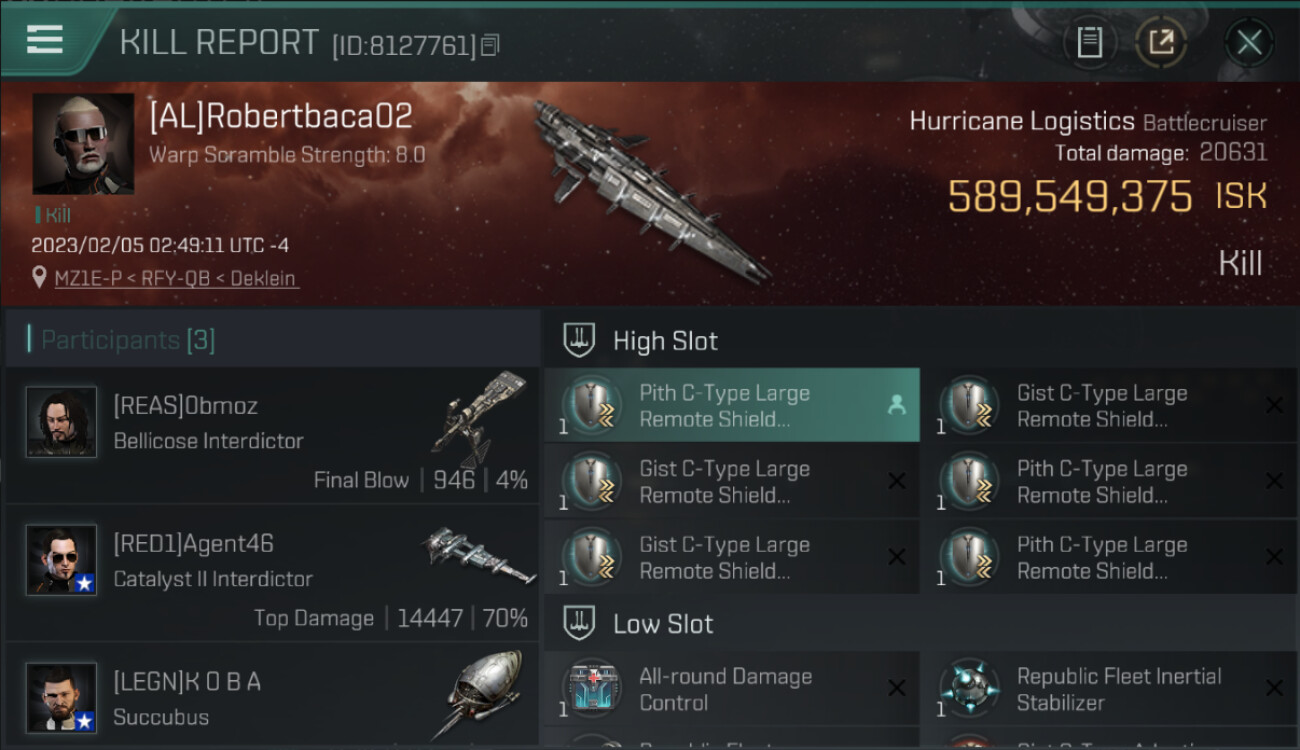
Task: Open K O B A's participant portrait
Action: point(62,698)
